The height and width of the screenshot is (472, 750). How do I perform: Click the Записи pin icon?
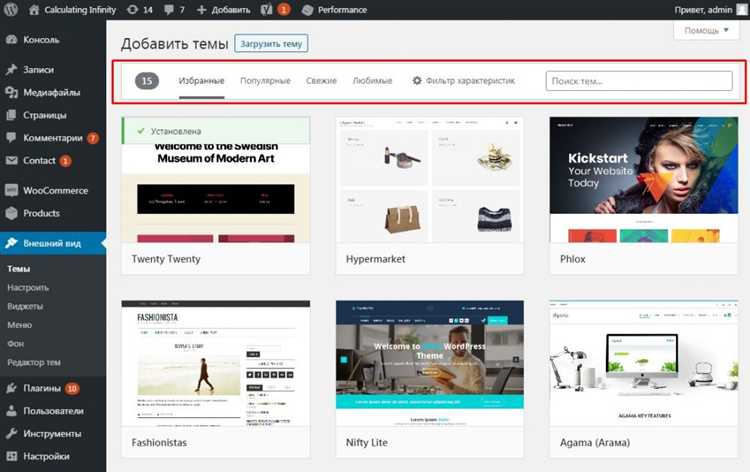[x=11, y=70]
